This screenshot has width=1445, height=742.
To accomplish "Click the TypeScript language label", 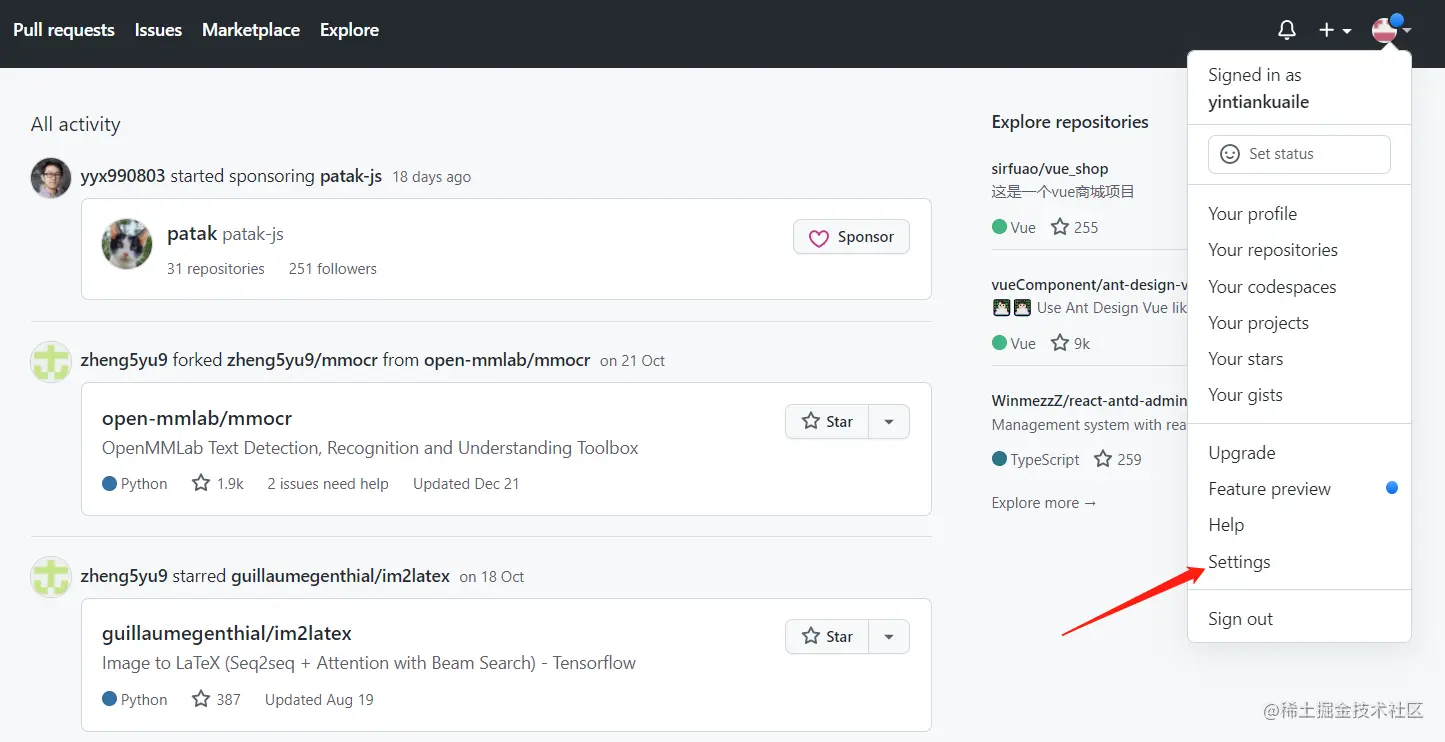I will coord(1045,460).
